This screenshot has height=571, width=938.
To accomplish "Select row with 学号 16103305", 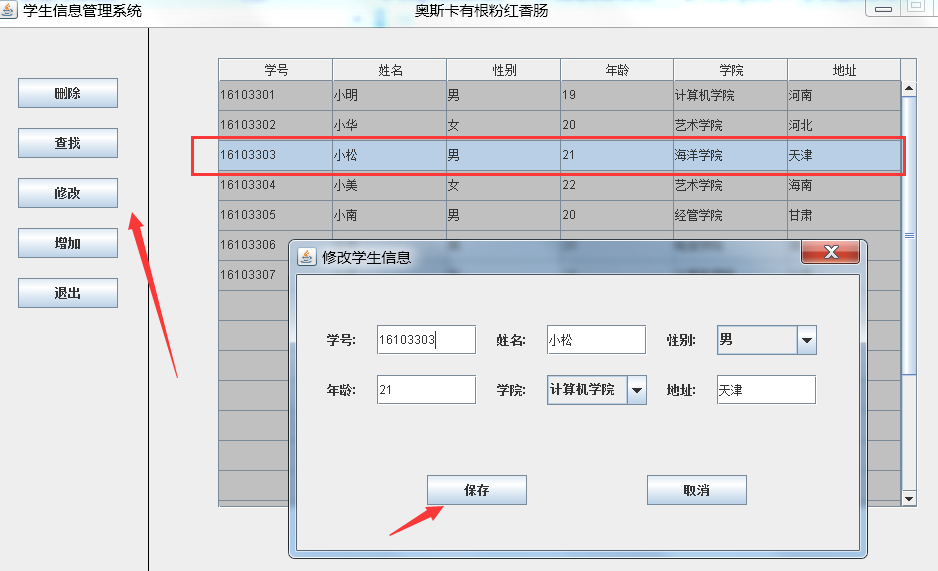I will [x=560, y=215].
